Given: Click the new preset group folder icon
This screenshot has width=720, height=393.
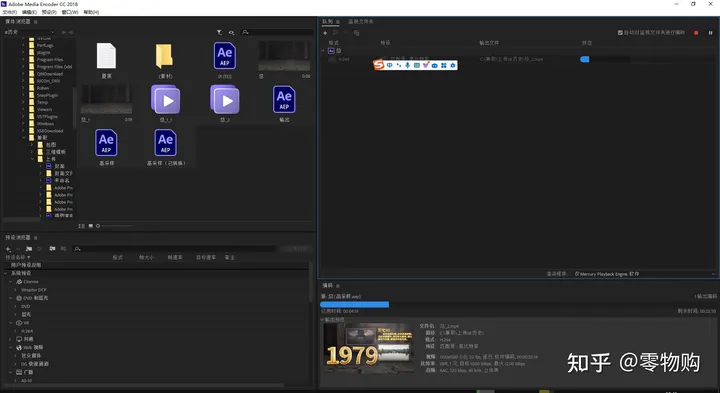Looking at the screenshot, I should click(x=29, y=249).
